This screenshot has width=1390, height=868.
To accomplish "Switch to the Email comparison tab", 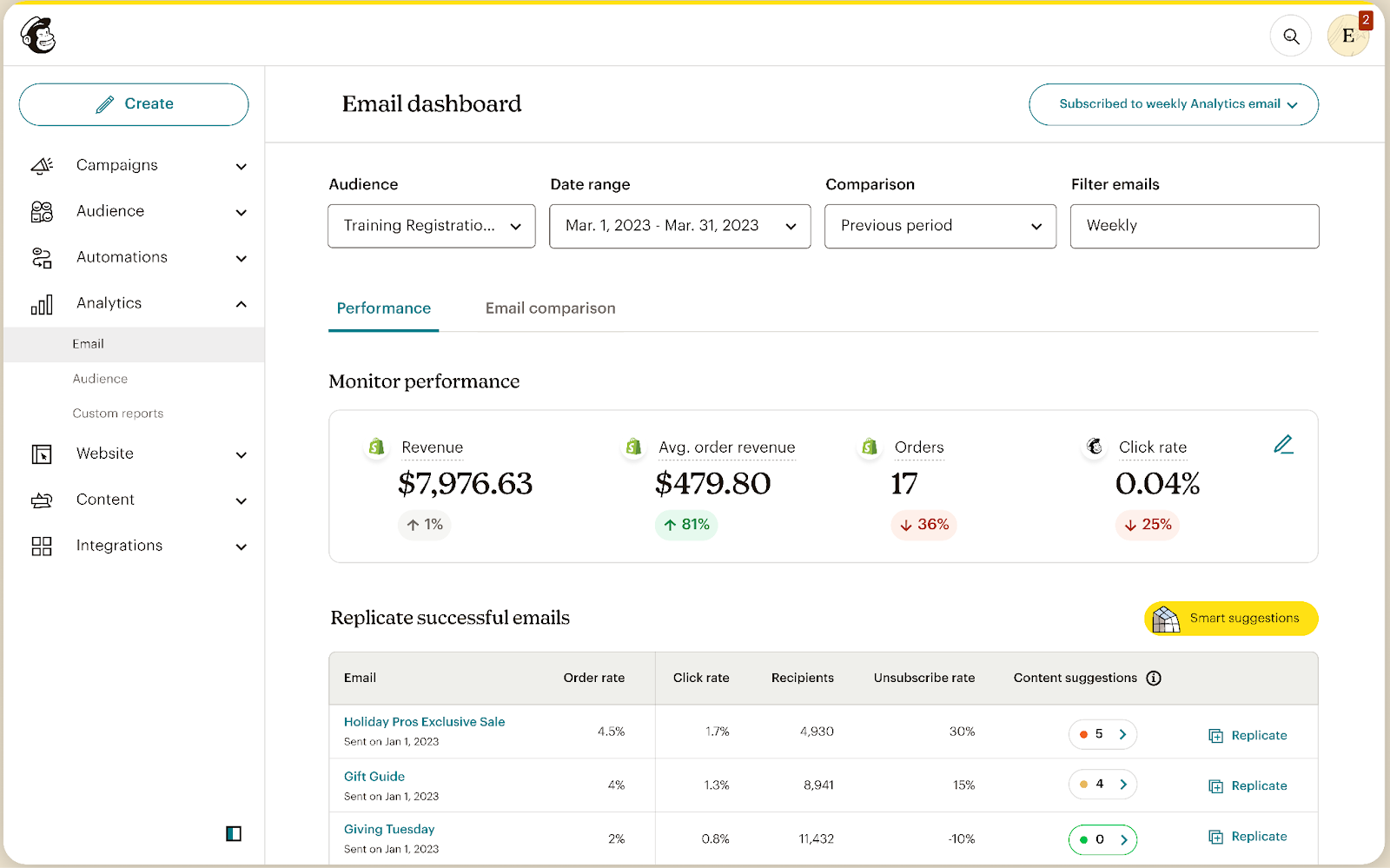I will pyautogui.click(x=550, y=308).
